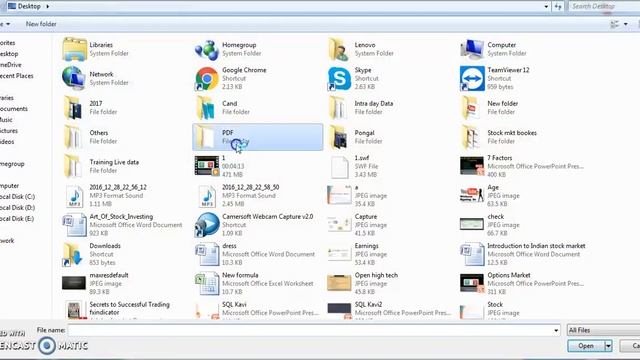This screenshot has width=640, height=360.
Task: Select the Downloads shortcut icon
Action: 73,254
